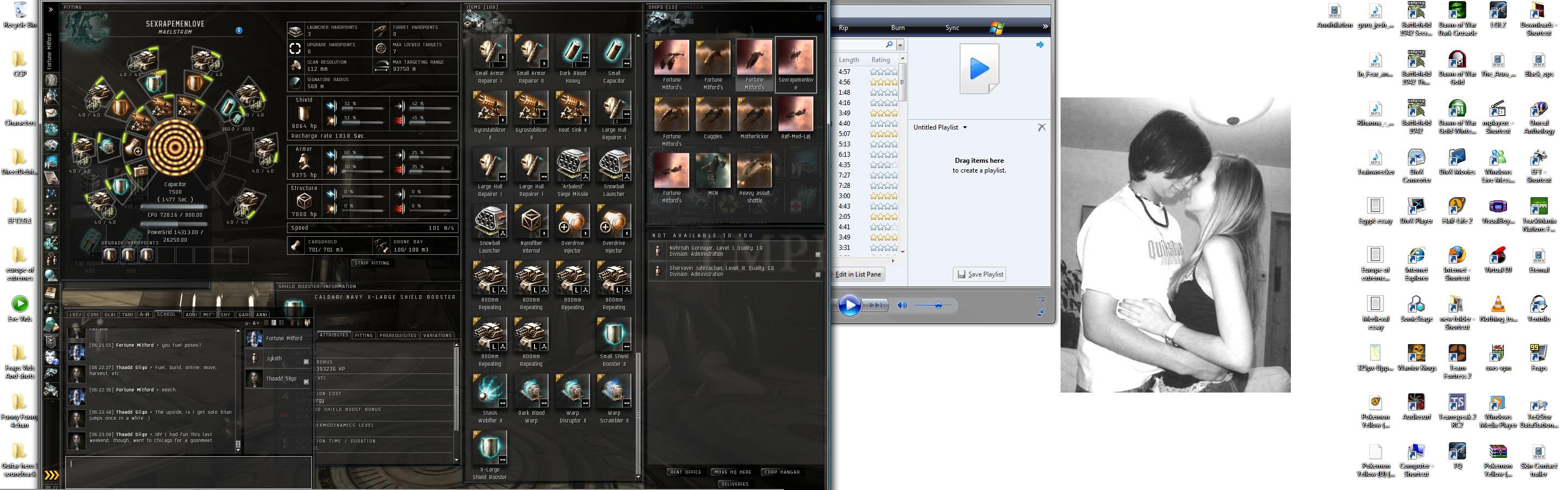Select the Small Capacitor item
This screenshot has height=490, width=1568.
point(614,59)
